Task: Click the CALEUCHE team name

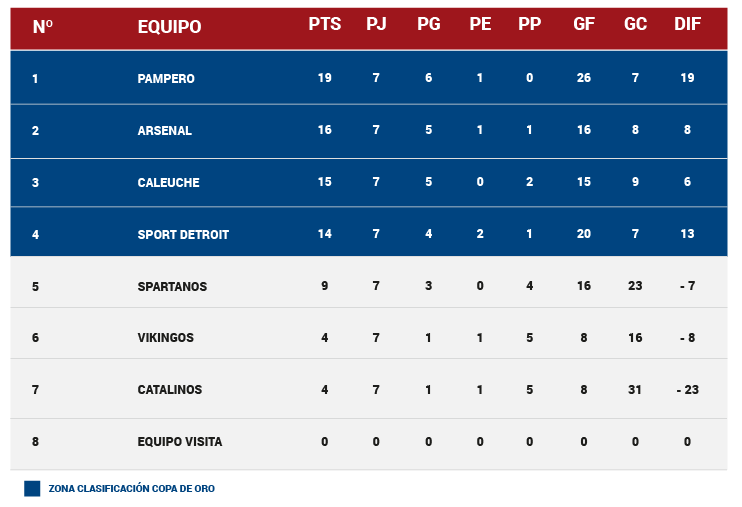Action: 168,183
